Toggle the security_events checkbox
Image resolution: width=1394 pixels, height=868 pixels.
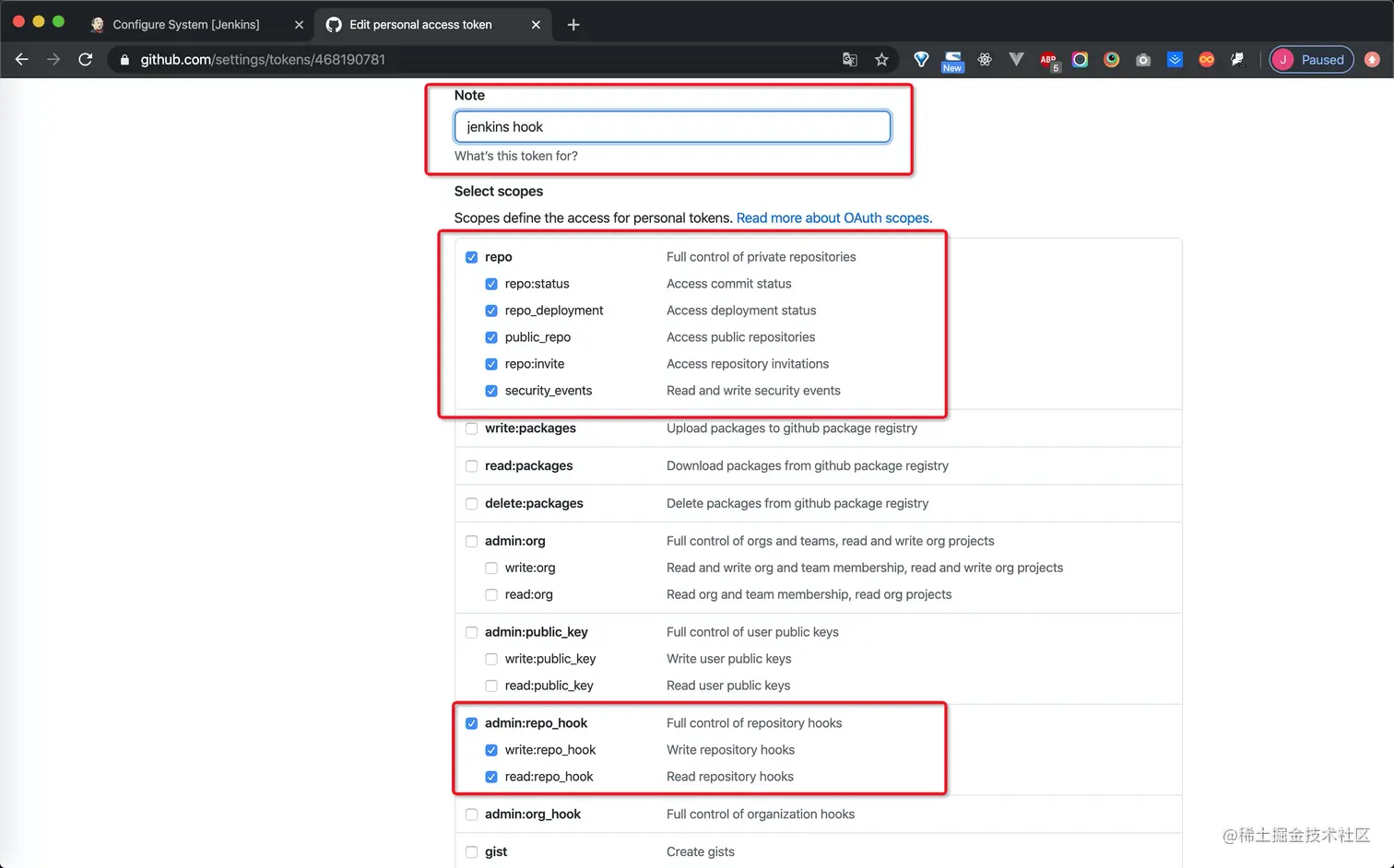[x=491, y=391]
